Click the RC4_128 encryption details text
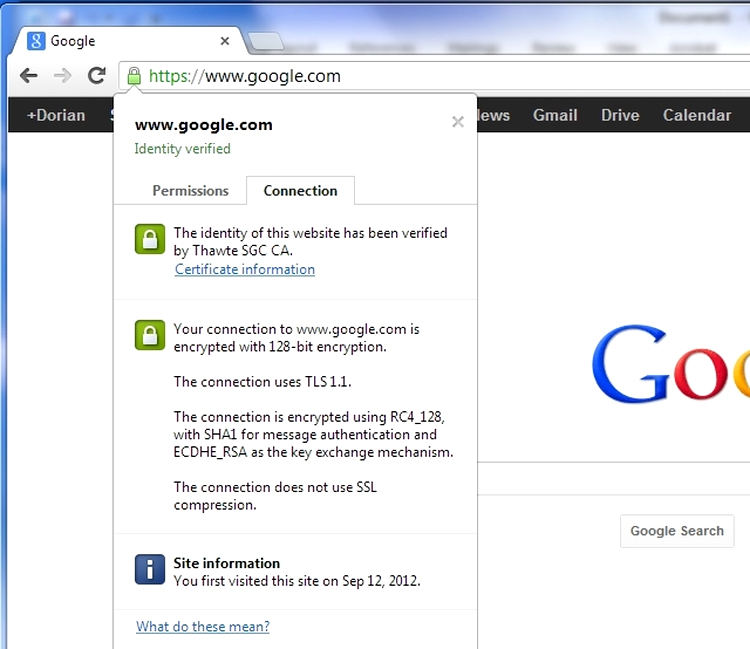750x649 pixels. [313, 434]
